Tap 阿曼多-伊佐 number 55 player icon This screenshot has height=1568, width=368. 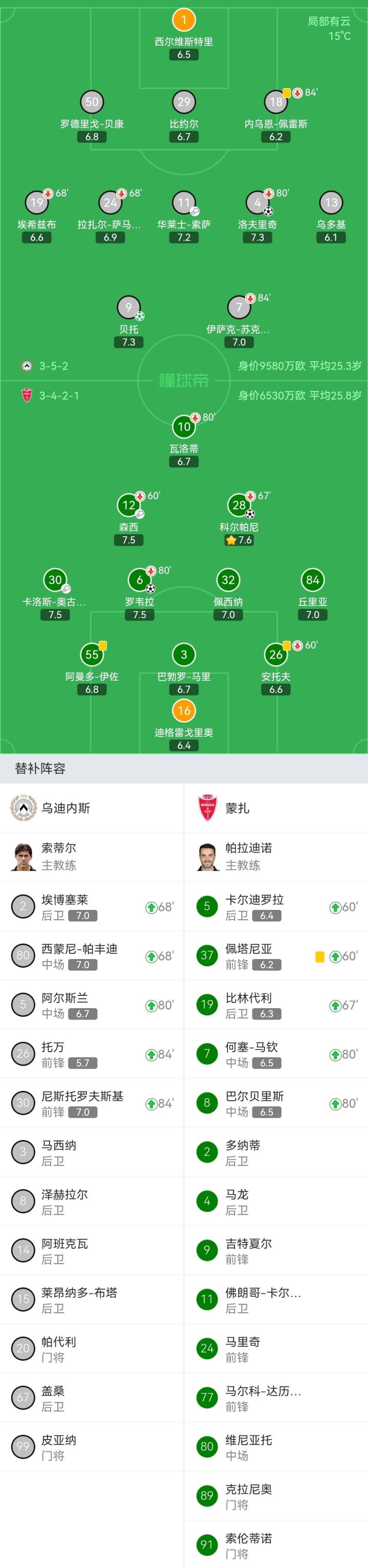click(x=92, y=655)
